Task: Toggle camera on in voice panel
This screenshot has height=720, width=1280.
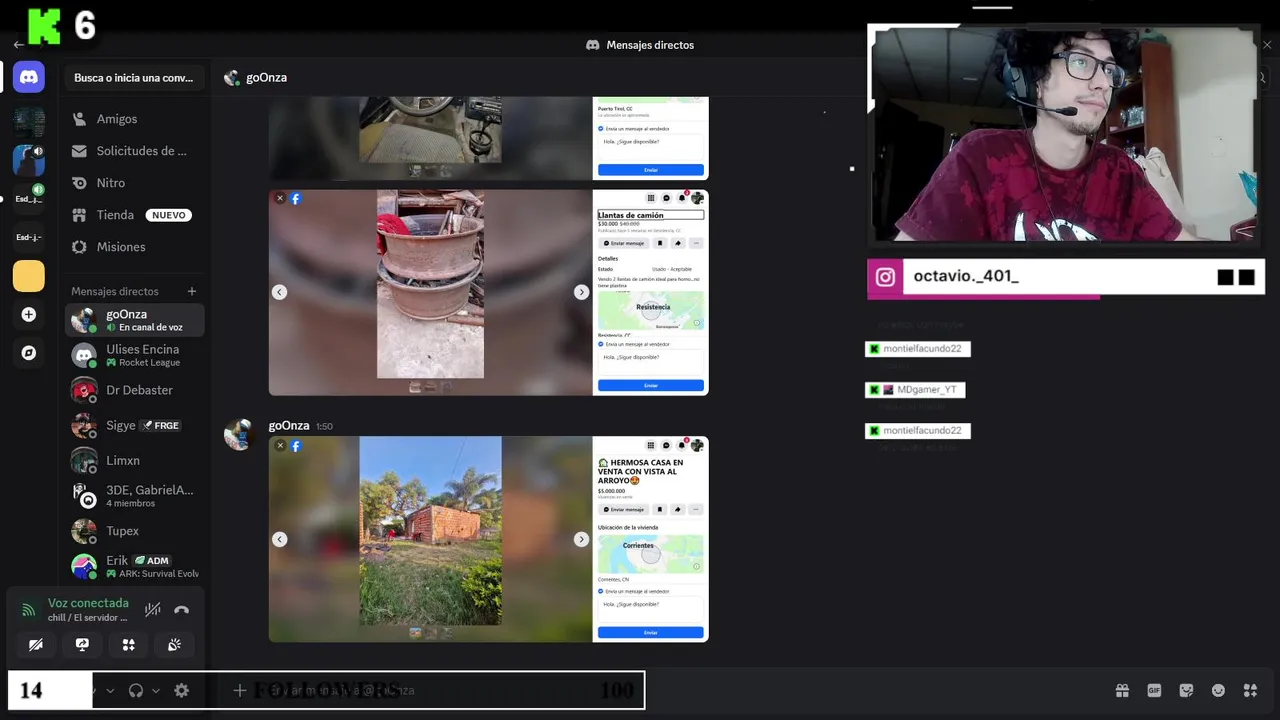Action: [36, 645]
